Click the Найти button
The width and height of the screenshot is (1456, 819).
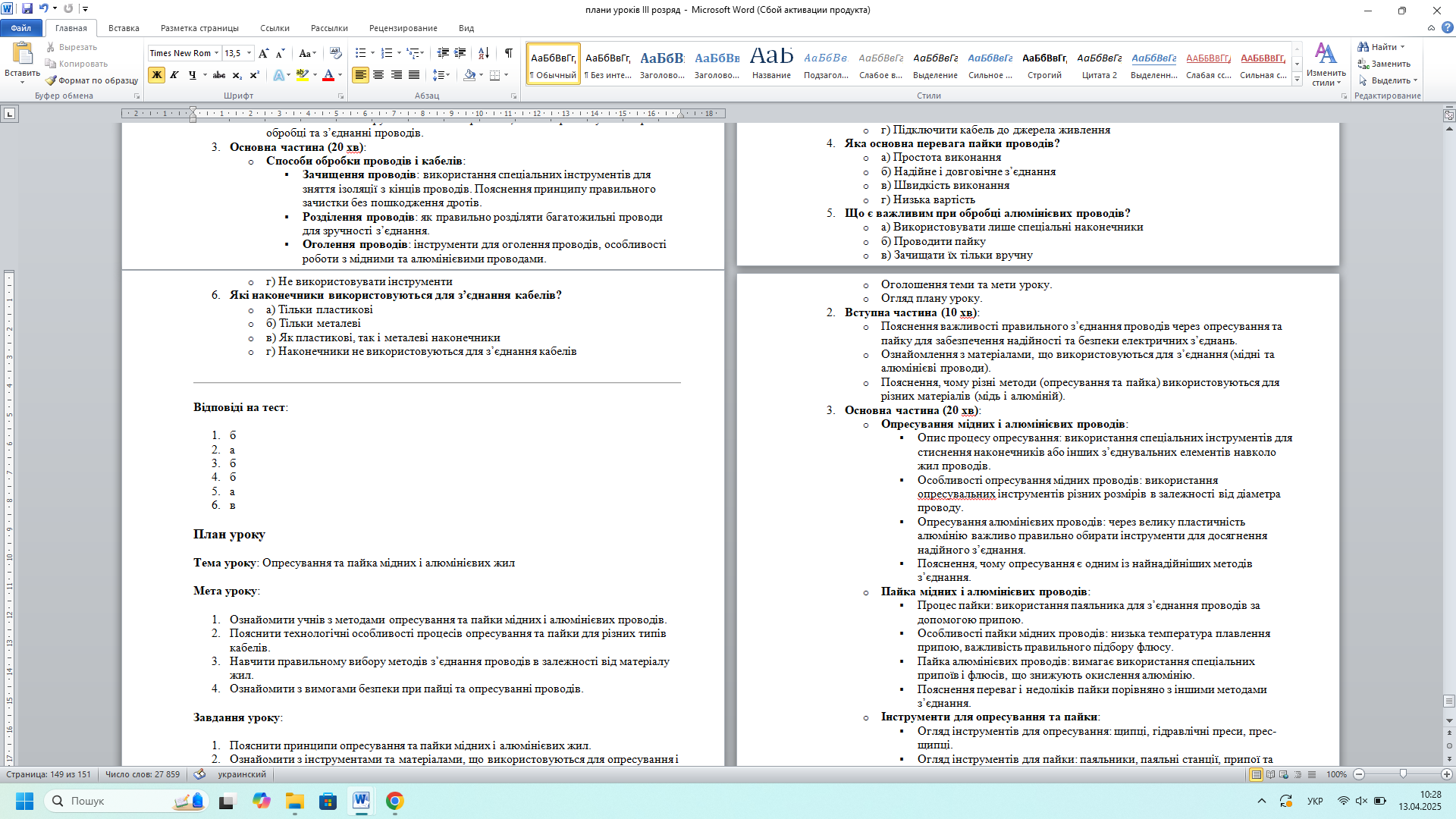pyautogui.click(x=1382, y=47)
